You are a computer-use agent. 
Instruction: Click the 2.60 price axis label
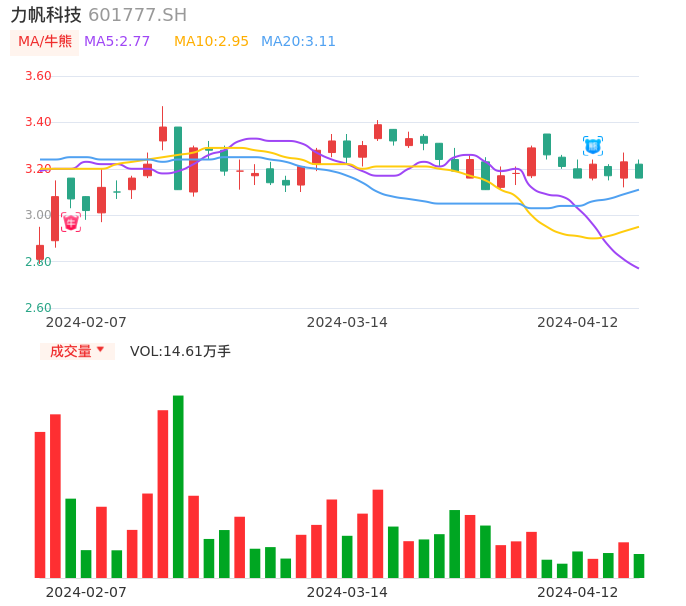pyautogui.click(x=38, y=308)
